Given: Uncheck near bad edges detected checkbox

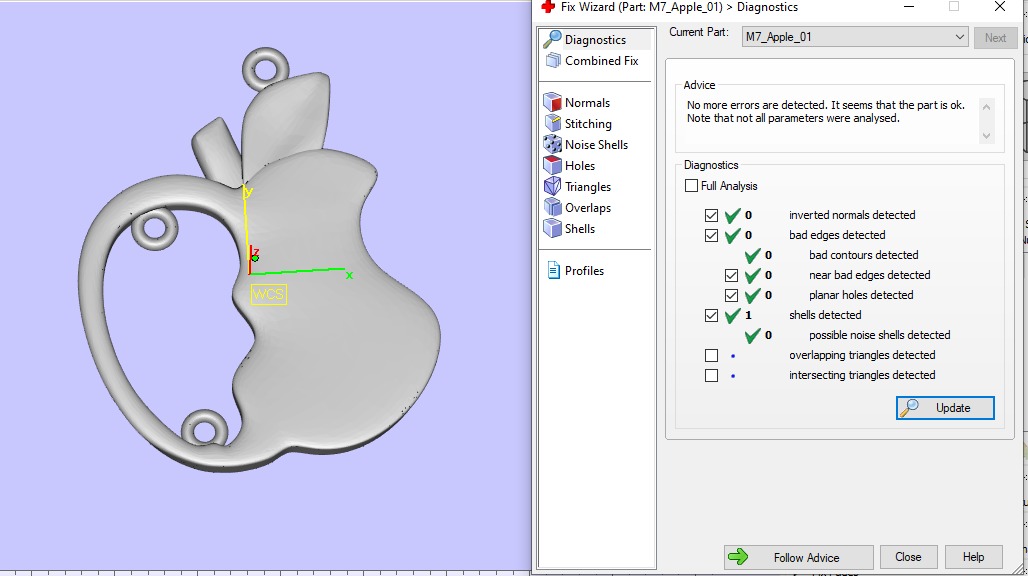Looking at the screenshot, I should [731, 275].
